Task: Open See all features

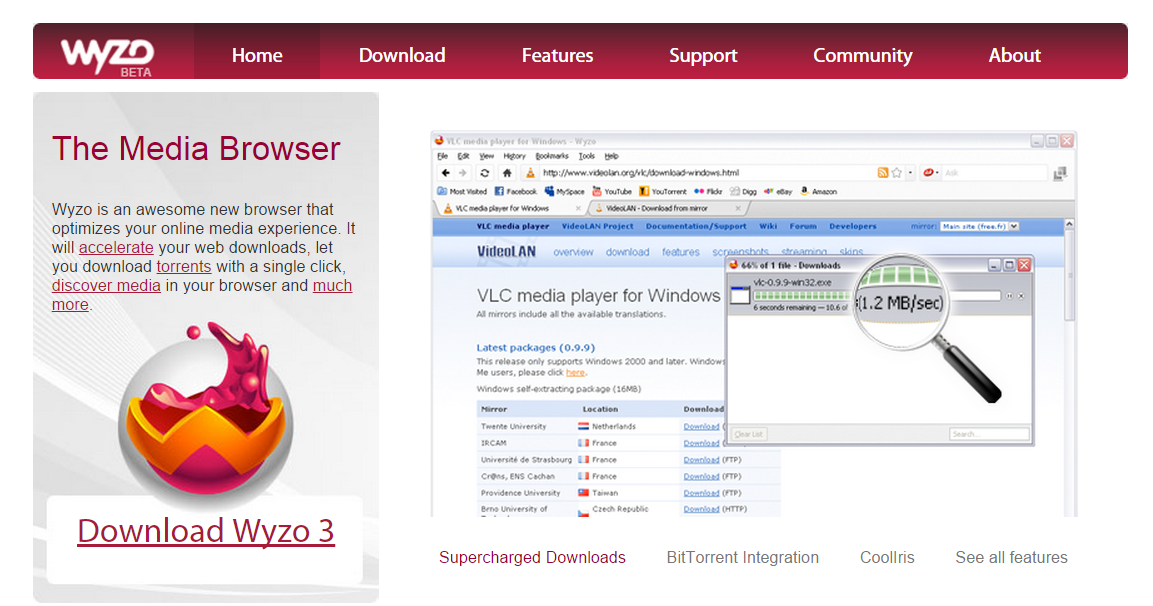Action: point(1011,557)
